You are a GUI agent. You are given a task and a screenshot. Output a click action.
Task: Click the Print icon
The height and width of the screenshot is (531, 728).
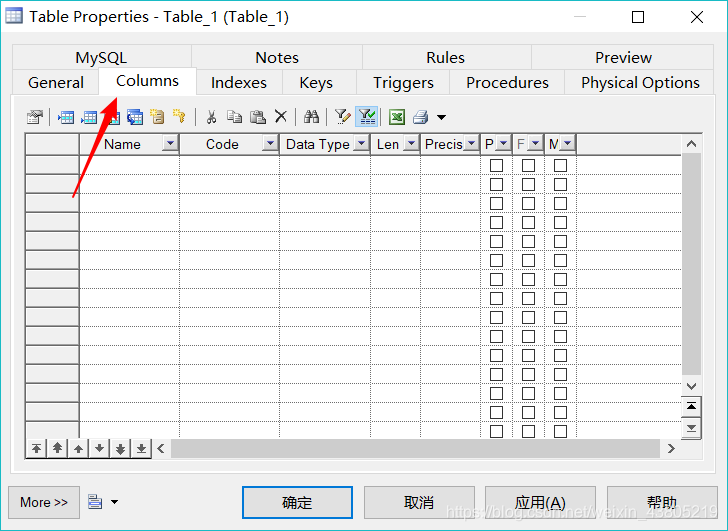pyautogui.click(x=421, y=117)
